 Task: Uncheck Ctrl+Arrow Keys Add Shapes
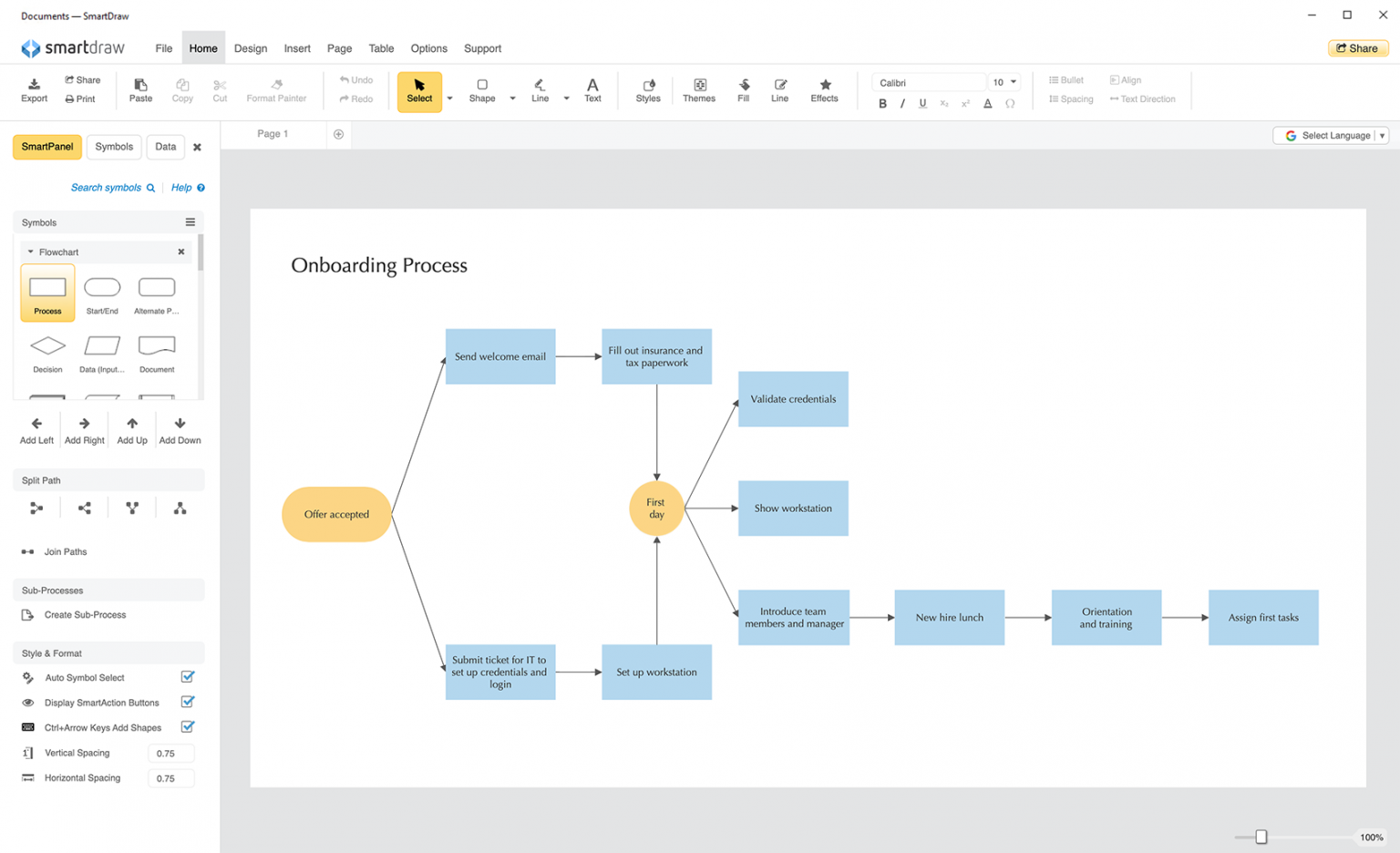(188, 727)
